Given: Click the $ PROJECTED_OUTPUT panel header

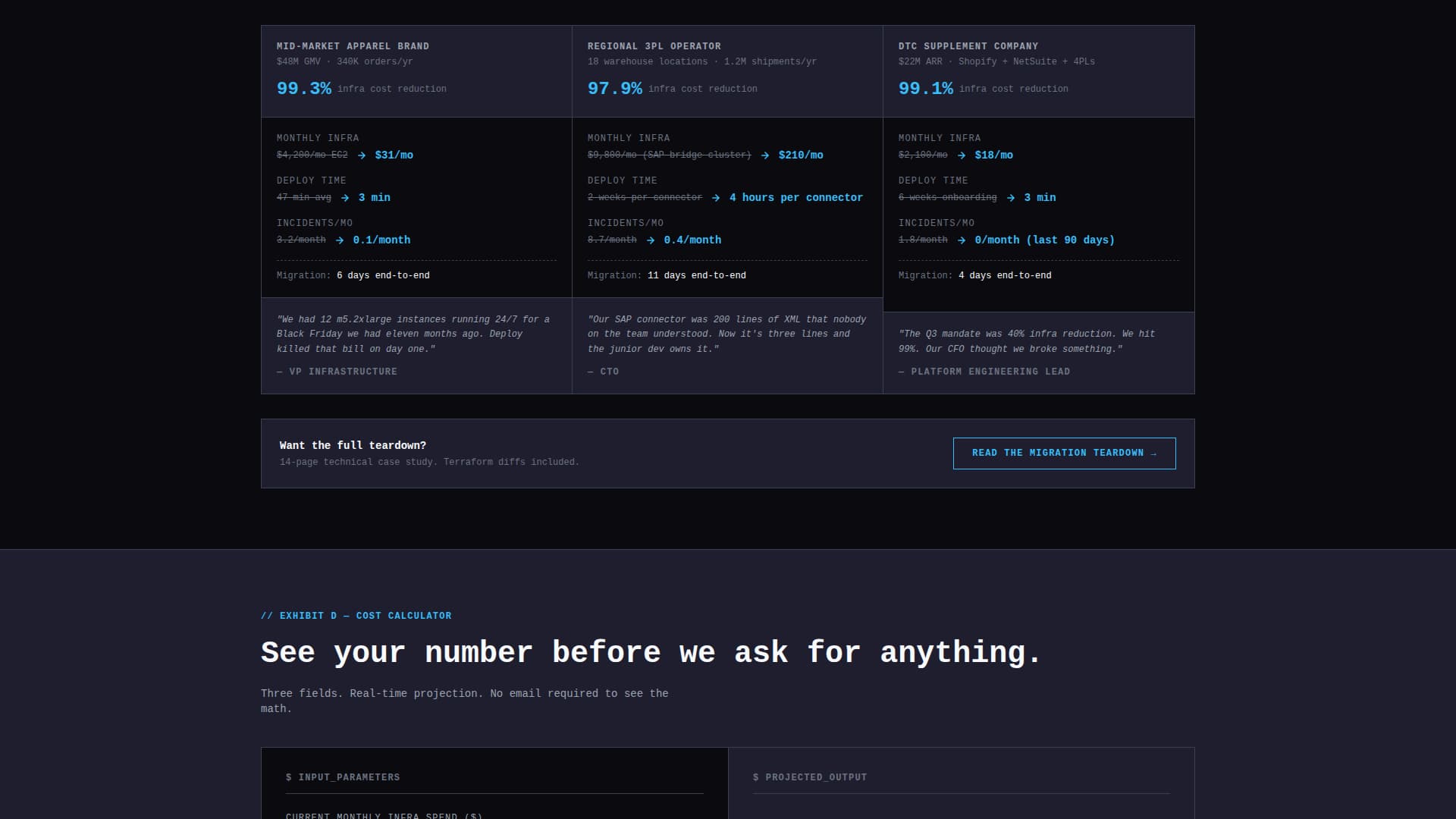Looking at the screenshot, I should pos(810,778).
